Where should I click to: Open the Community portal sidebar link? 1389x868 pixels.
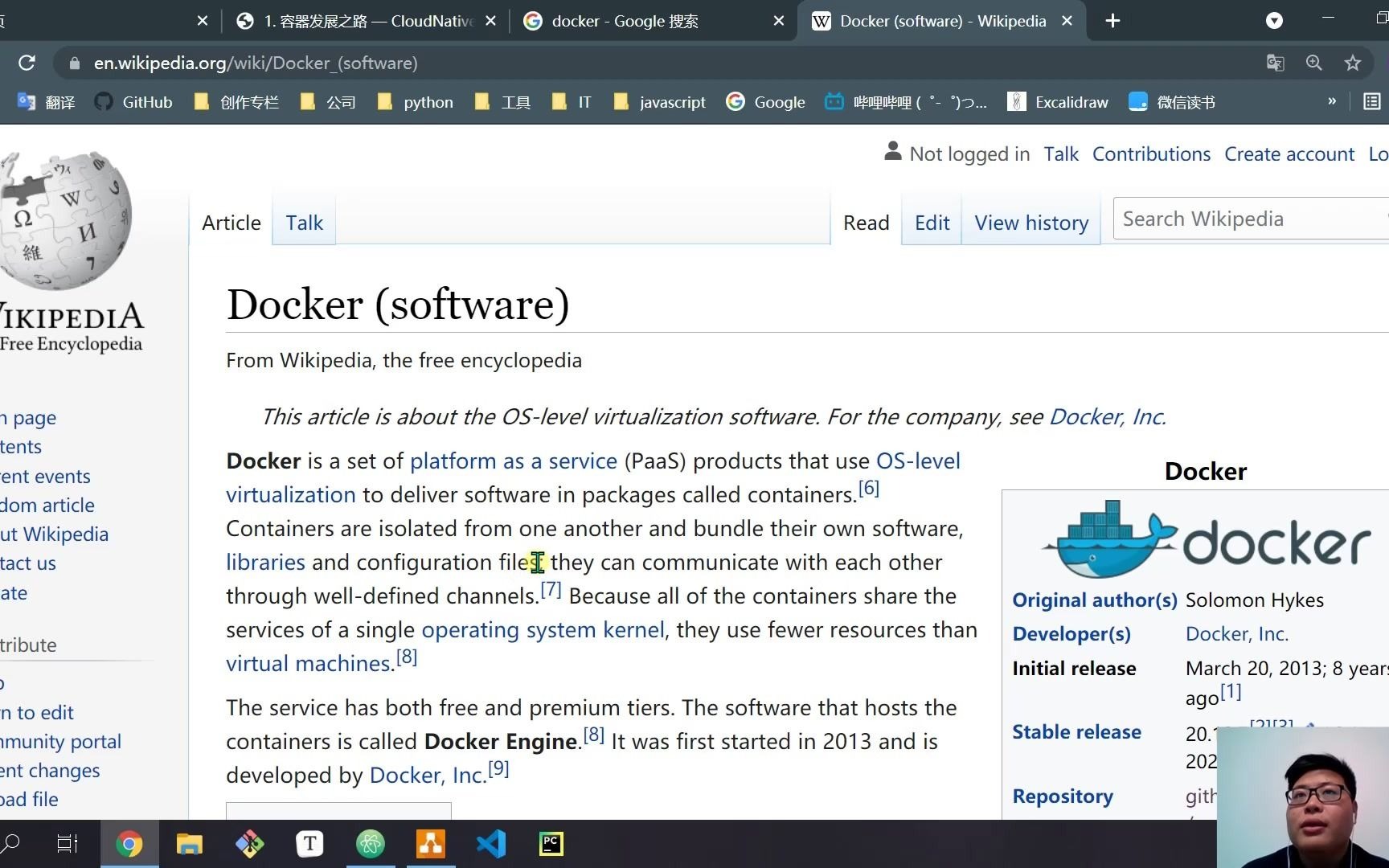point(60,741)
